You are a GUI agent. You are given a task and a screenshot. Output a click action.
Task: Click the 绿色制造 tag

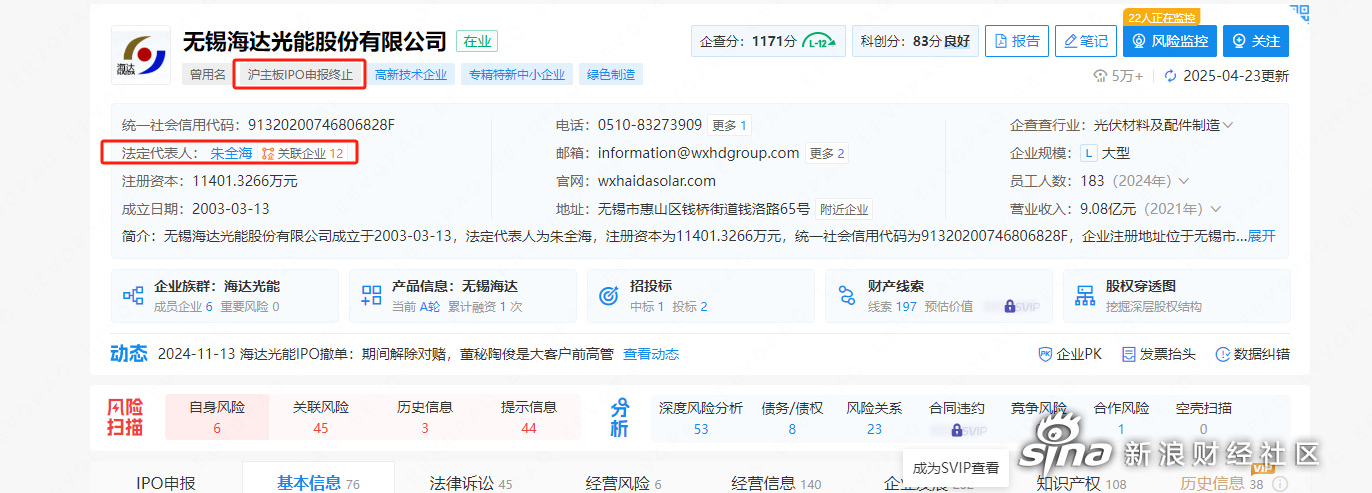(x=611, y=74)
